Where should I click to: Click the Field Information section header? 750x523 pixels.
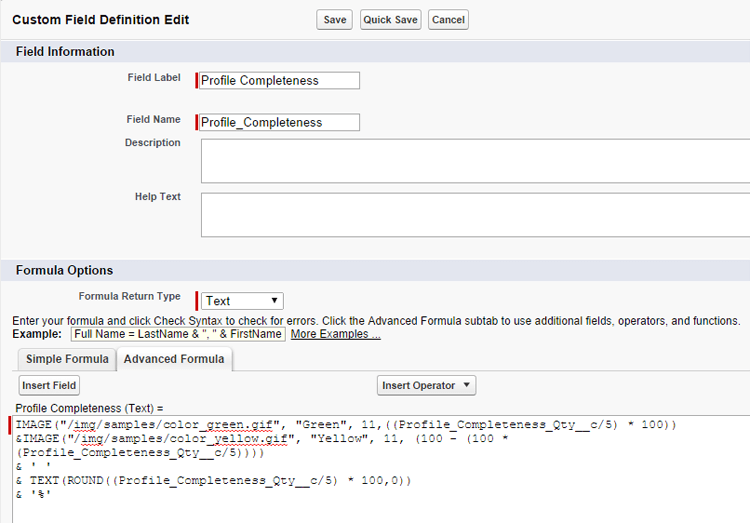coord(66,51)
